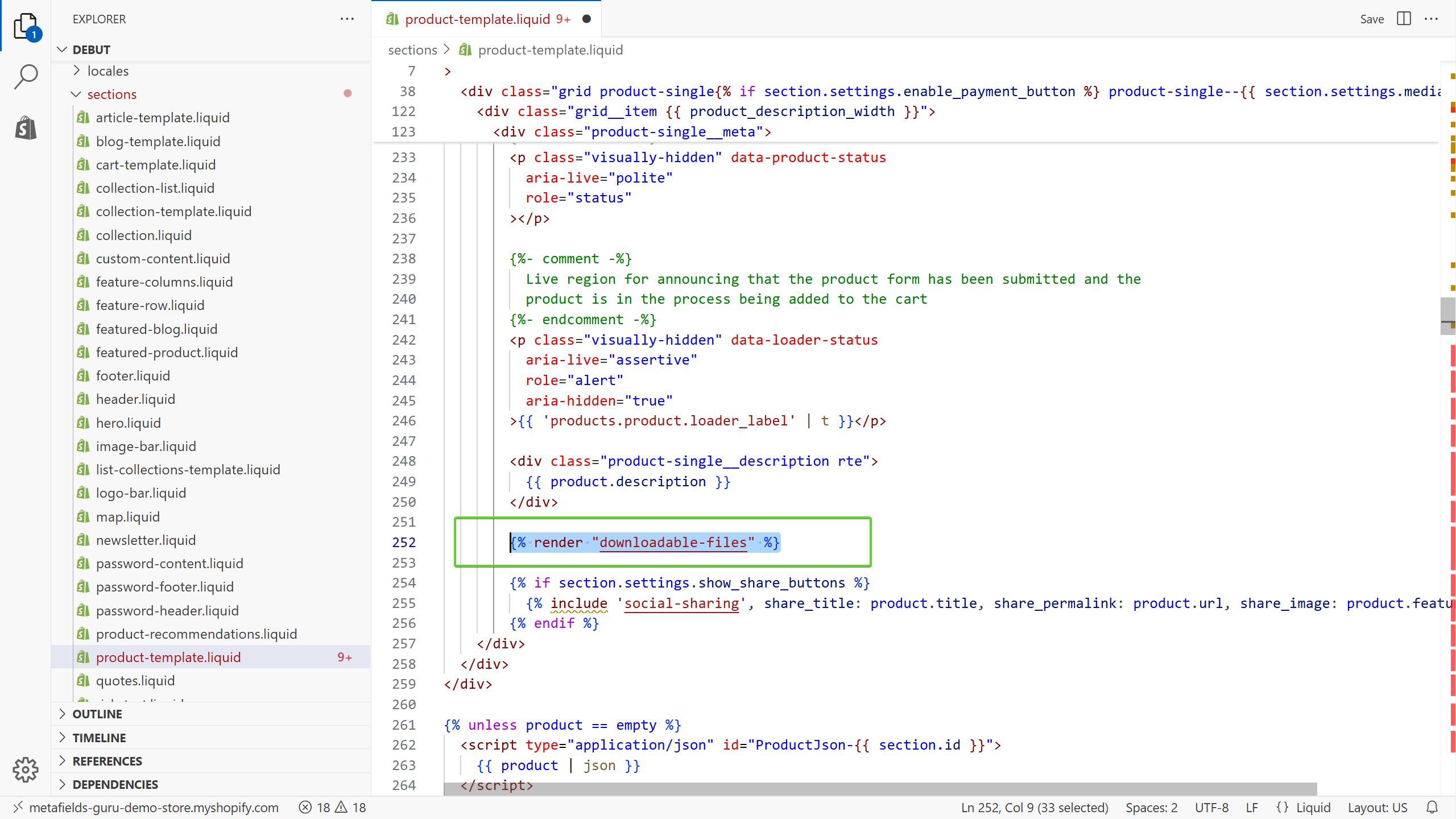1456x819 pixels.
Task: Click the errors and warnings count indicator
Action: coord(333,808)
